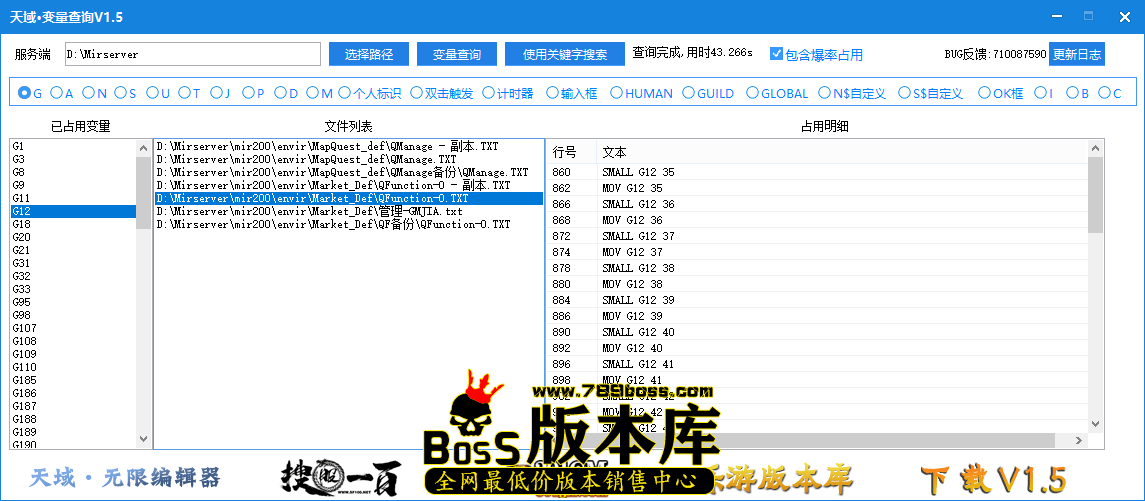1145x501 pixels.
Task: Select variable G189 in the list
Action: point(73,432)
